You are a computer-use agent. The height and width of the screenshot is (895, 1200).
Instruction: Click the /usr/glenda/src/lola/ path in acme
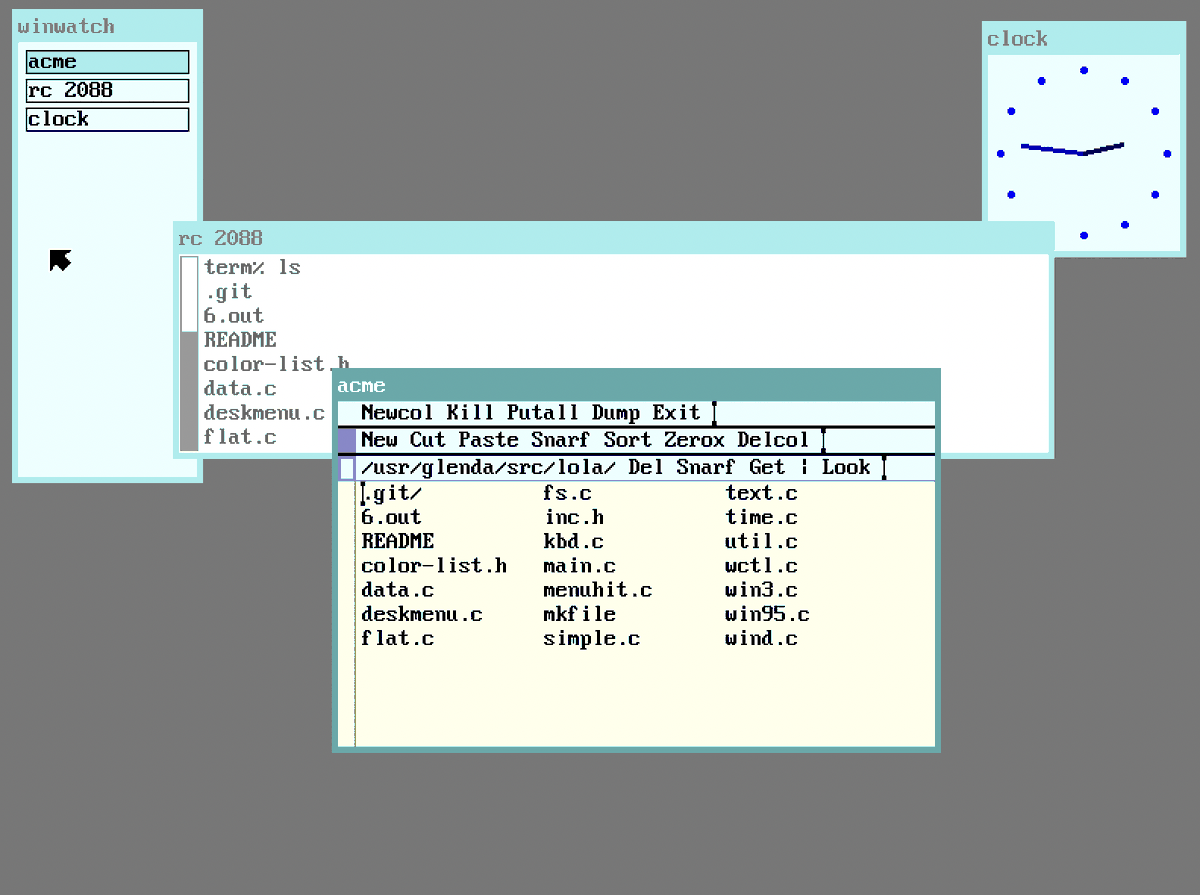[489, 467]
